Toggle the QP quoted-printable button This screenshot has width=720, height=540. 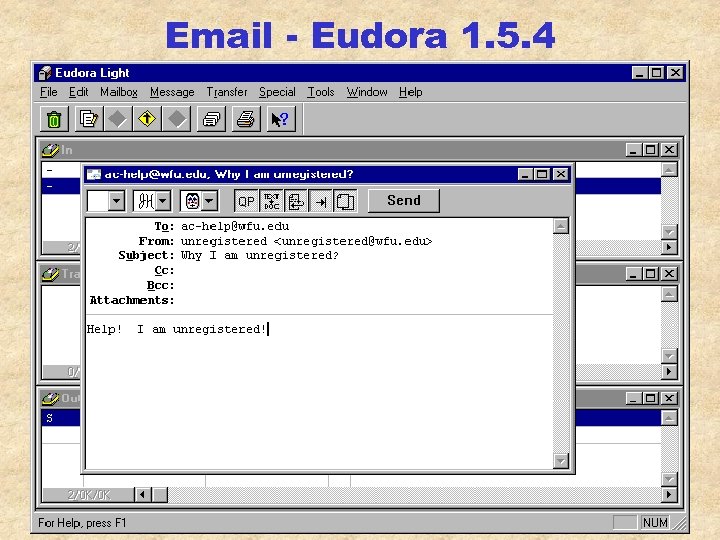pos(246,201)
